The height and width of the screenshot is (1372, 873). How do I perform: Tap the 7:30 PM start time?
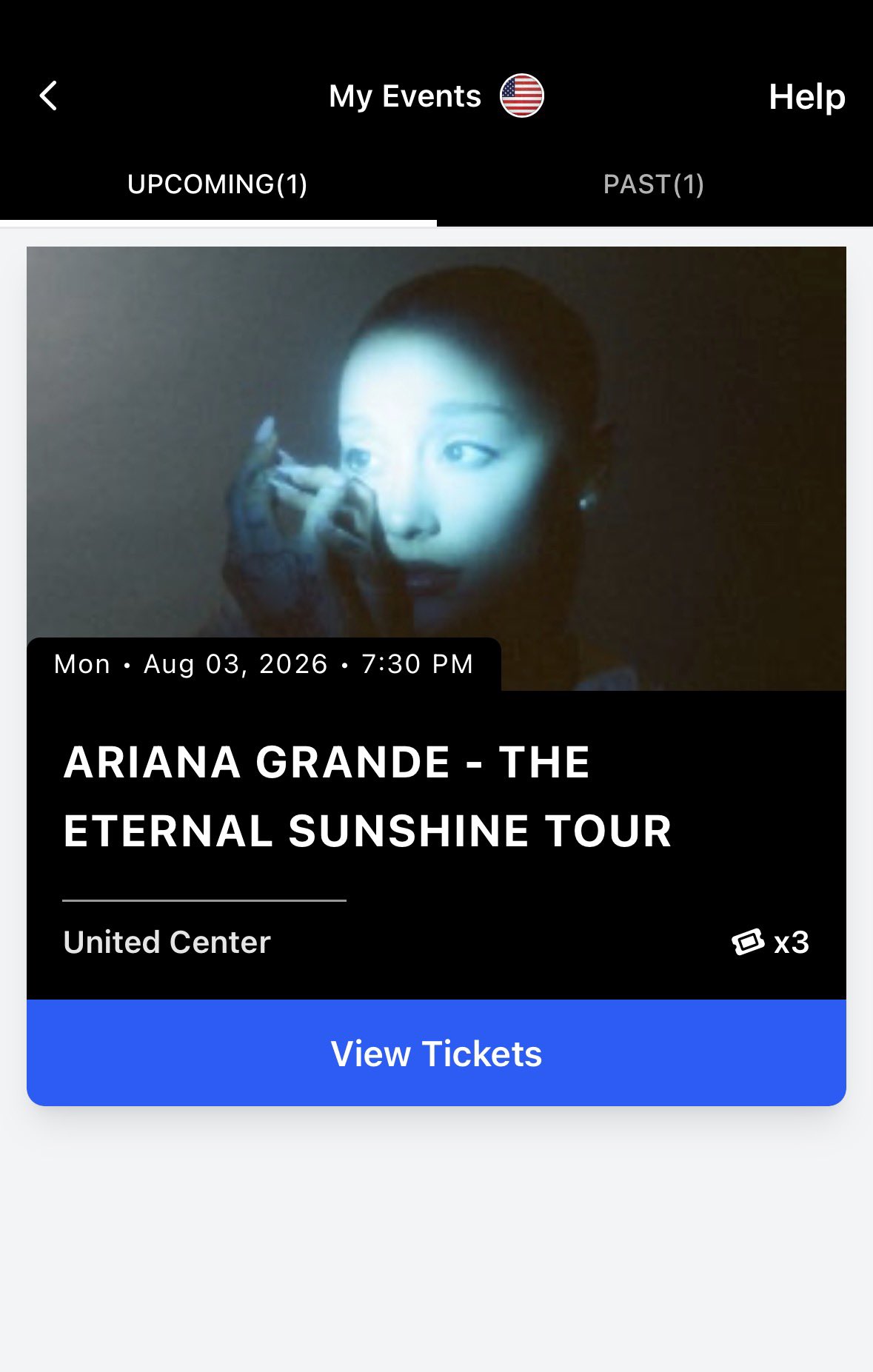click(417, 664)
